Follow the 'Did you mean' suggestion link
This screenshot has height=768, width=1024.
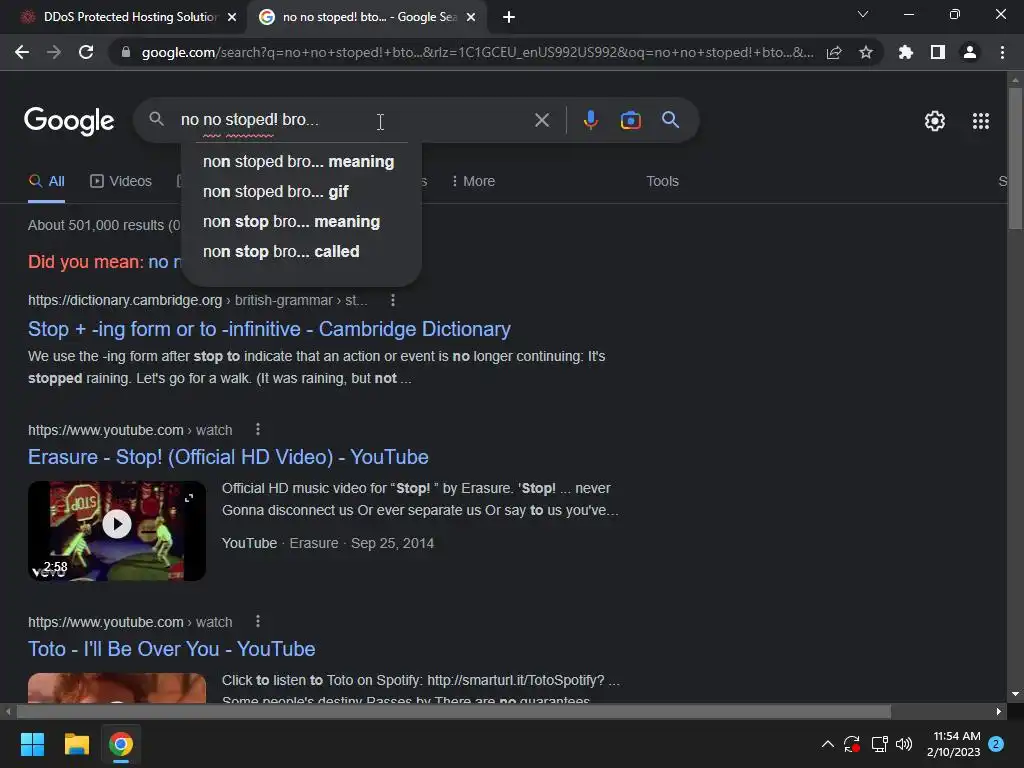[x=165, y=262]
